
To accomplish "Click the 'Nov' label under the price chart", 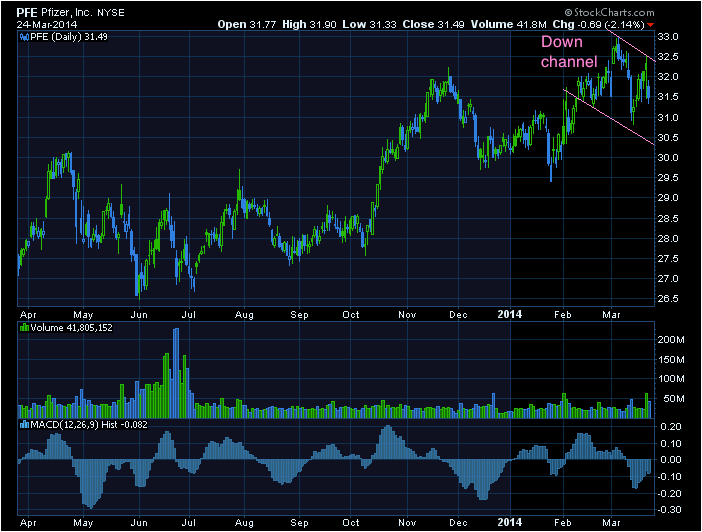I will click(407, 315).
